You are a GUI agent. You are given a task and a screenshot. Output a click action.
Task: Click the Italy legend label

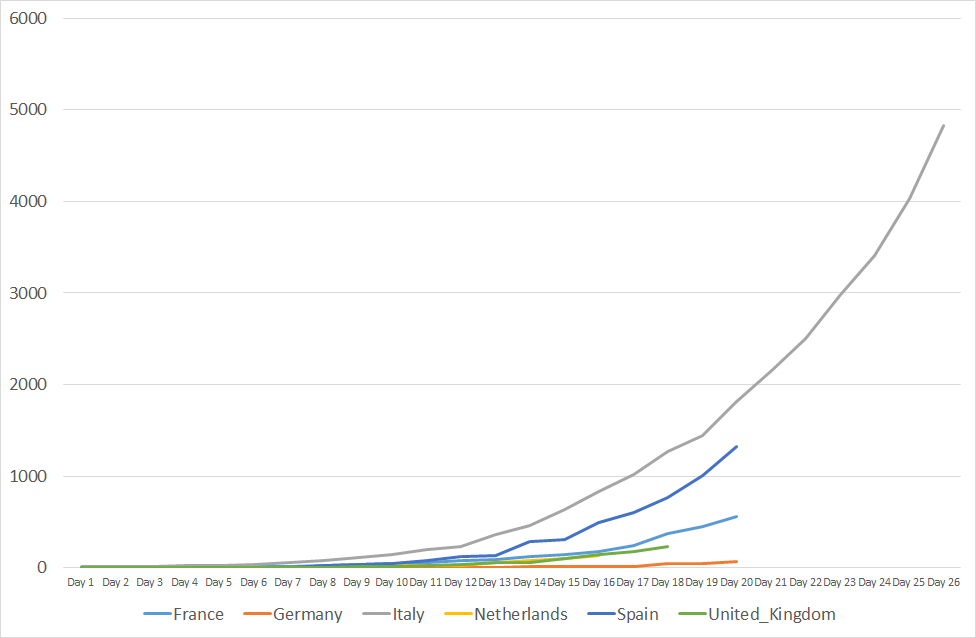406,614
